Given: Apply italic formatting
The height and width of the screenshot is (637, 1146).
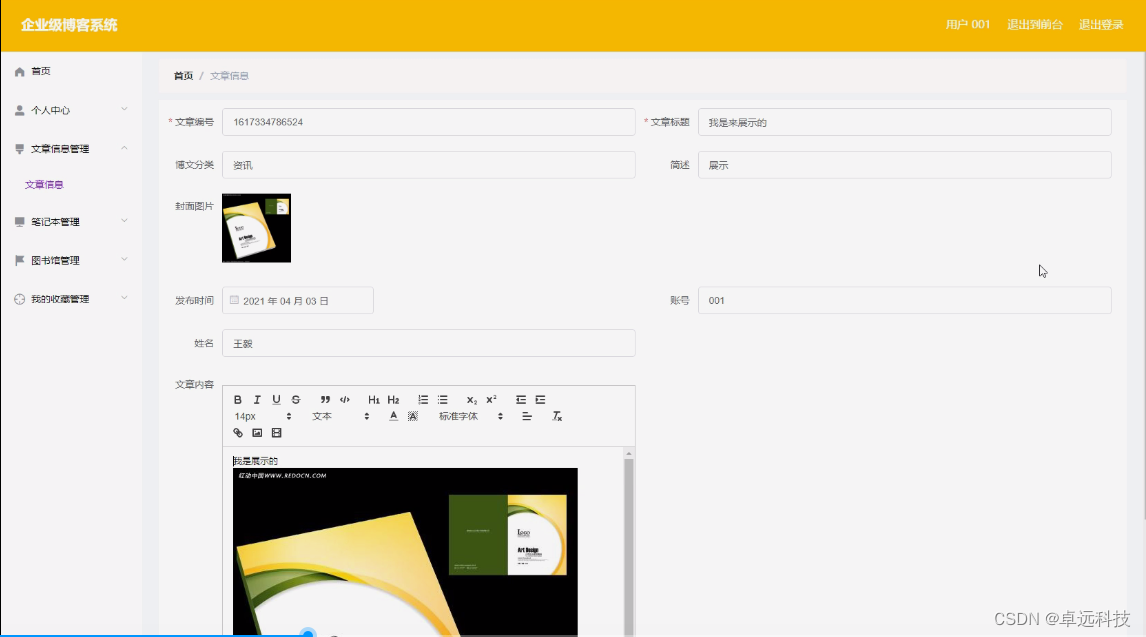Looking at the screenshot, I should point(257,399).
